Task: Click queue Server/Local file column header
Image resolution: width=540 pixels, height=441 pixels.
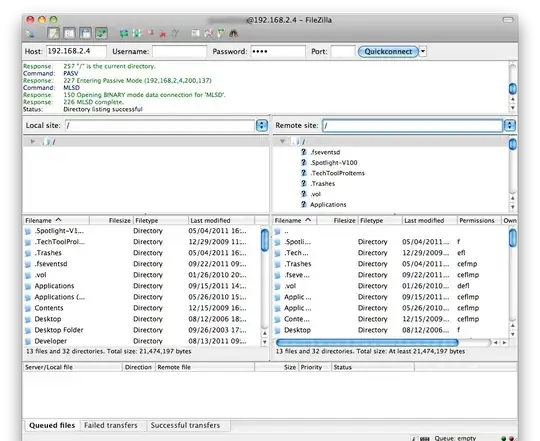Action: click(x=73, y=367)
